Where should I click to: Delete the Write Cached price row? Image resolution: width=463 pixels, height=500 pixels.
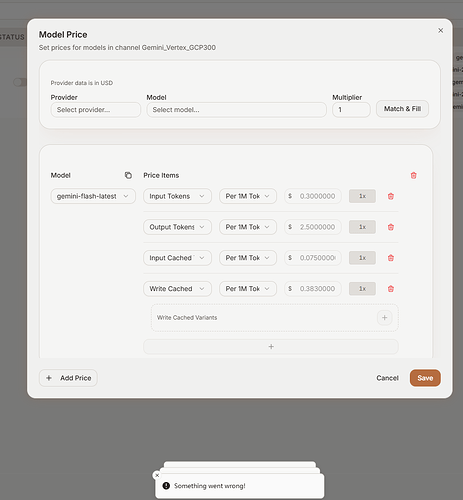point(391,289)
